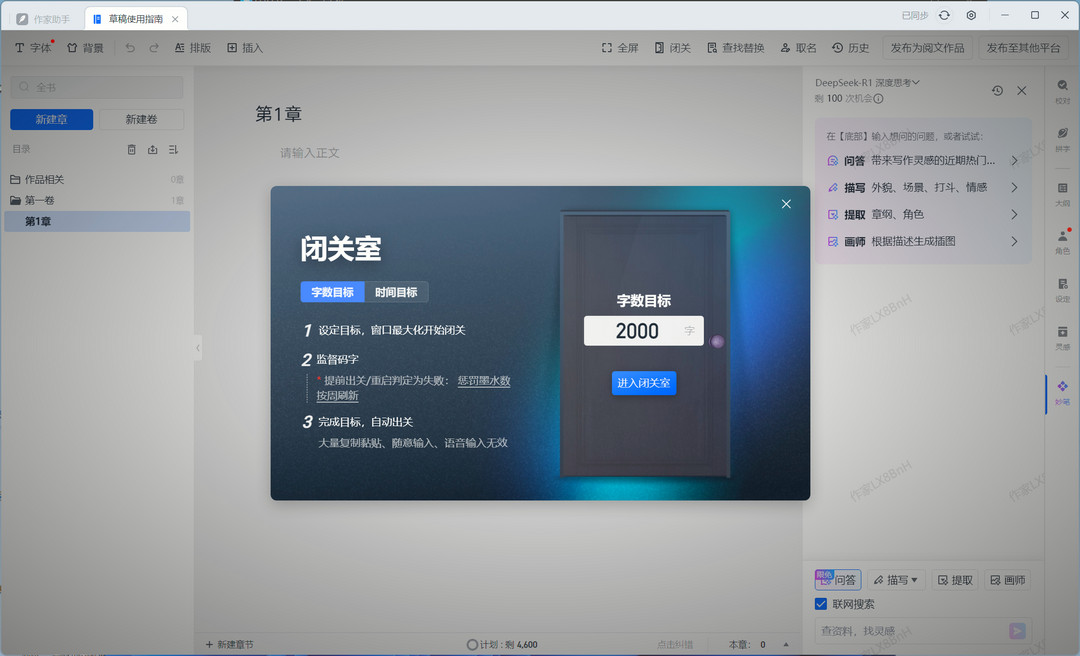Toggle the 联网搜索 checkbox
The width and height of the screenshot is (1080, 656).
pos(822,604)
